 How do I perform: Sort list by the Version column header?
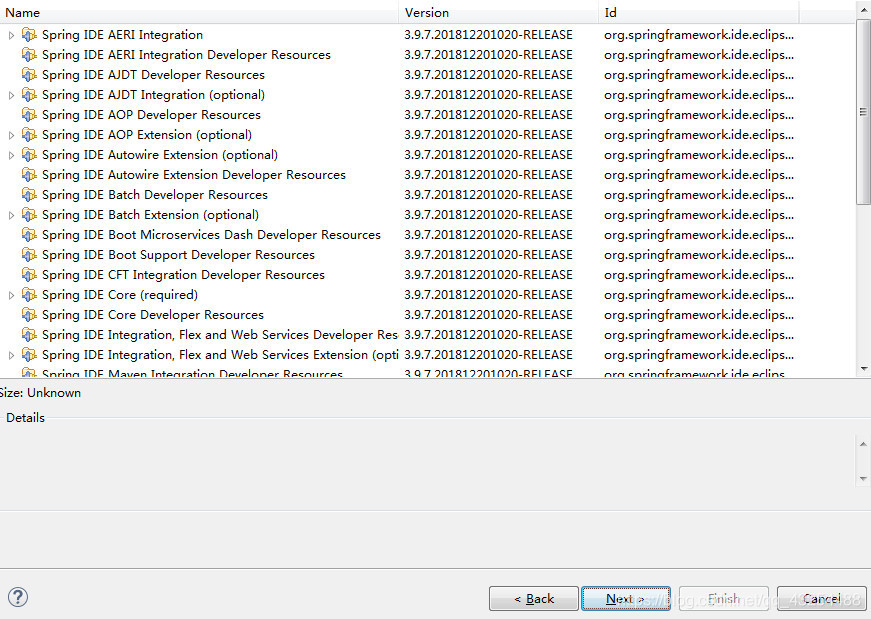coord(498,12)
